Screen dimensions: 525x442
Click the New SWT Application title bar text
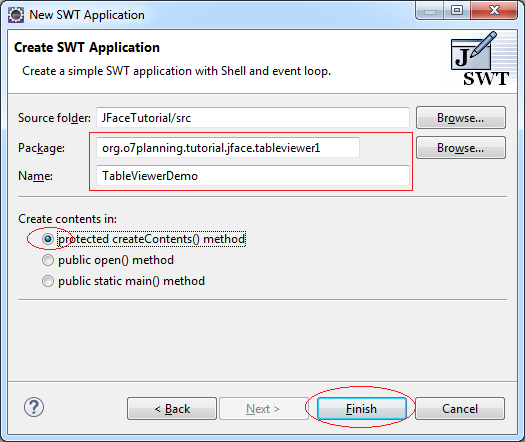[87, 15]
